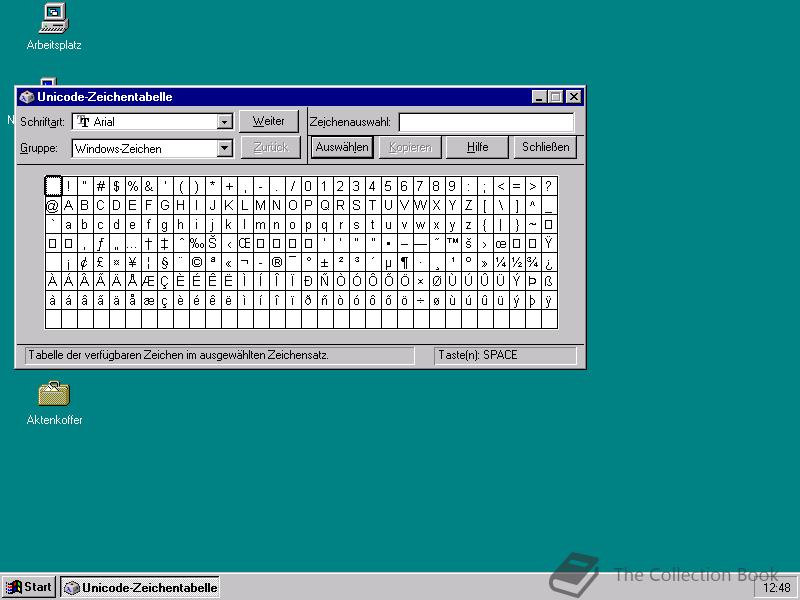This screenshot has width=800, height=600.
Task: Select the dagger † character
Action: [148, 243]
